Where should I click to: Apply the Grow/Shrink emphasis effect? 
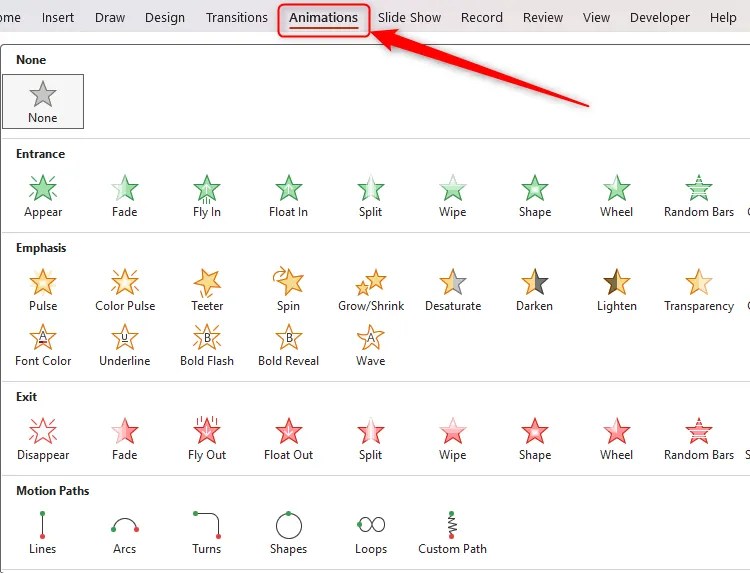point(371,290)
